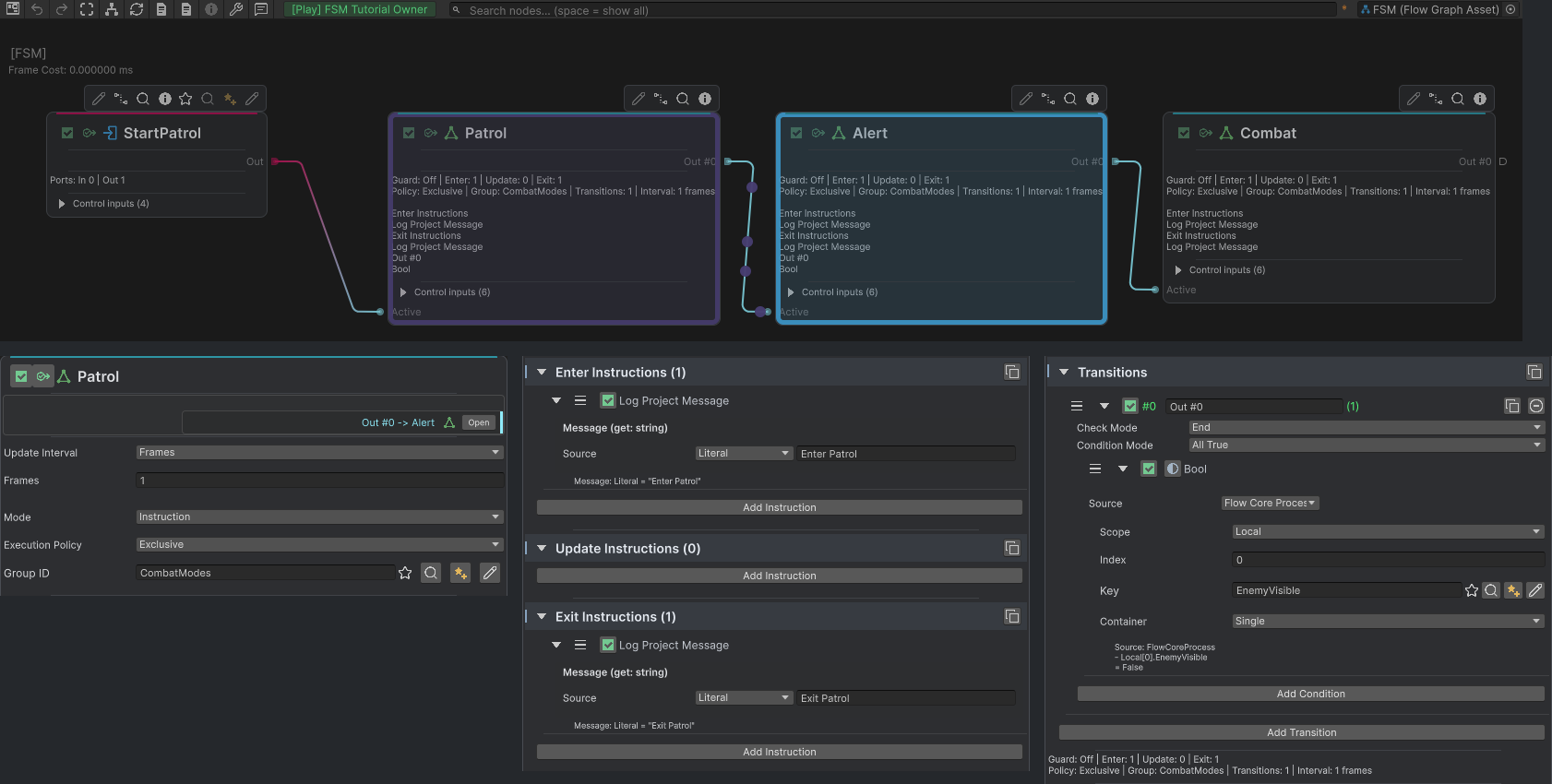Toggle the Combat node's enabled checkbox
1552x784 pixels.
1184,133
